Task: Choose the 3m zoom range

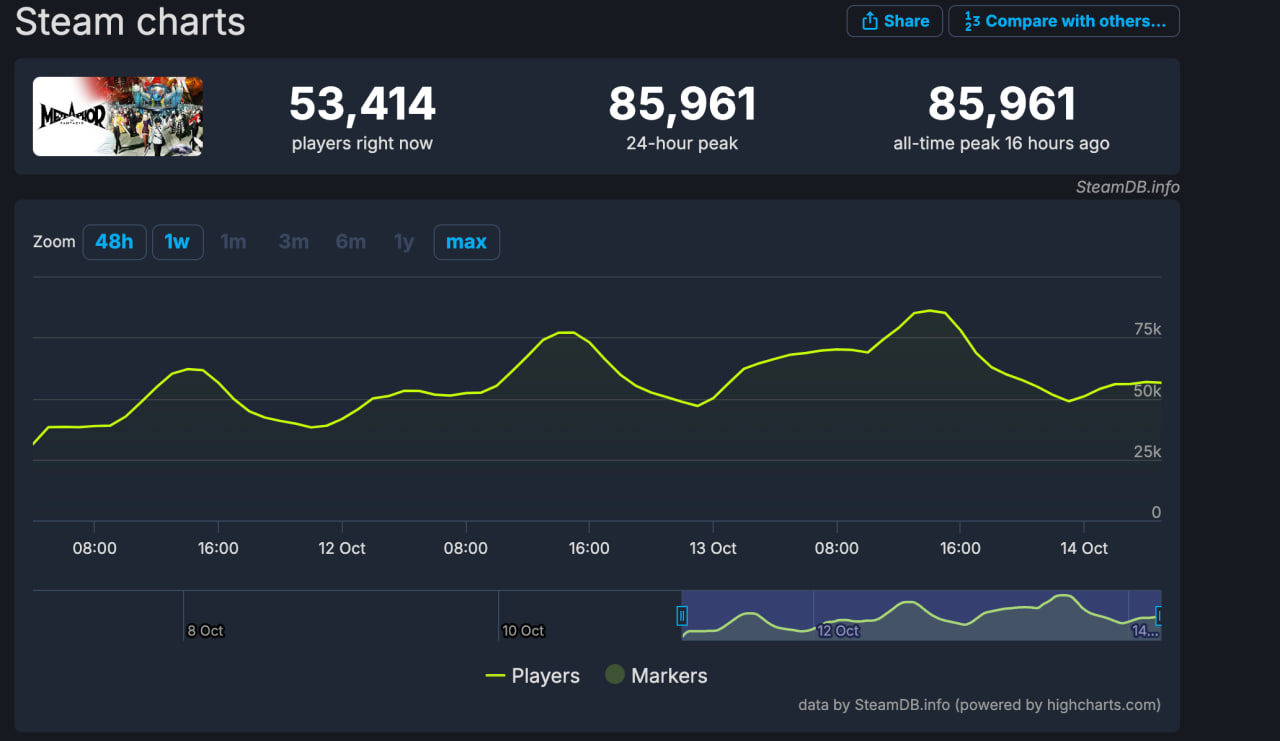Action: pos(293,242)
